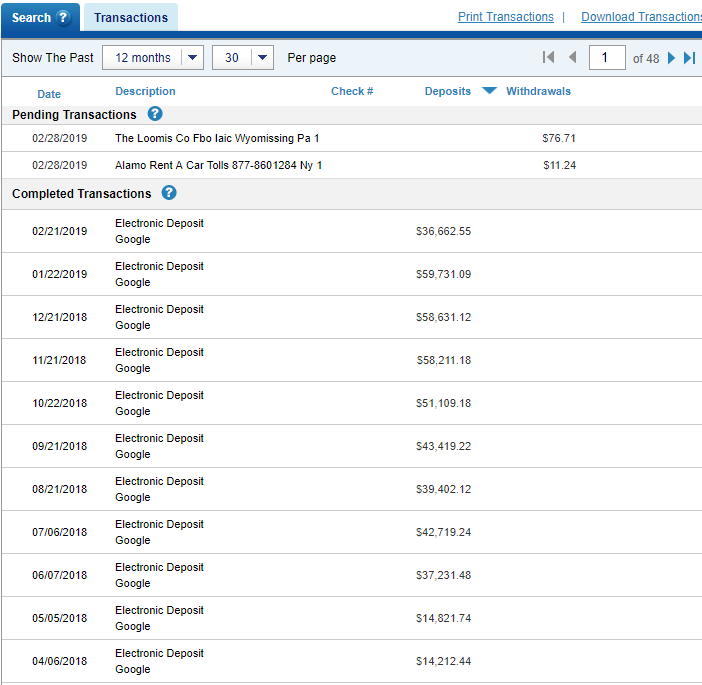Click the 11/21/2018 transaction date
This screenshot has height=685, width=702.
[x=59, y=360]
